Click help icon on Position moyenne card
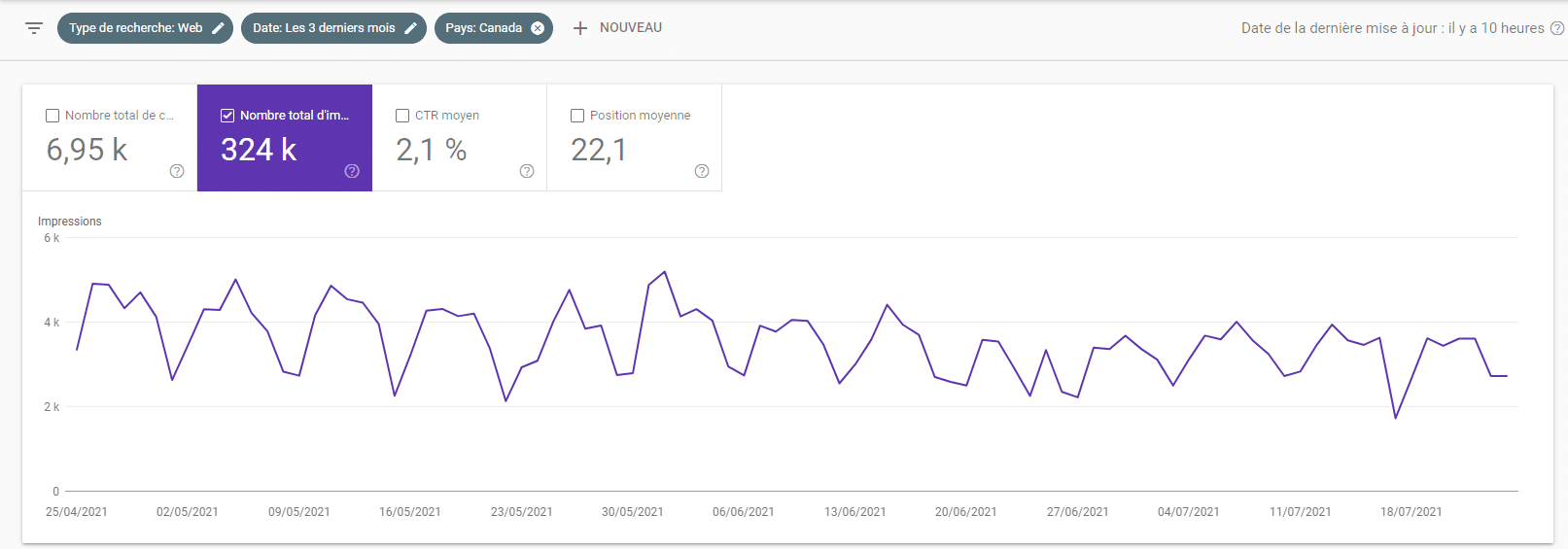 click(x=702, y=171)
